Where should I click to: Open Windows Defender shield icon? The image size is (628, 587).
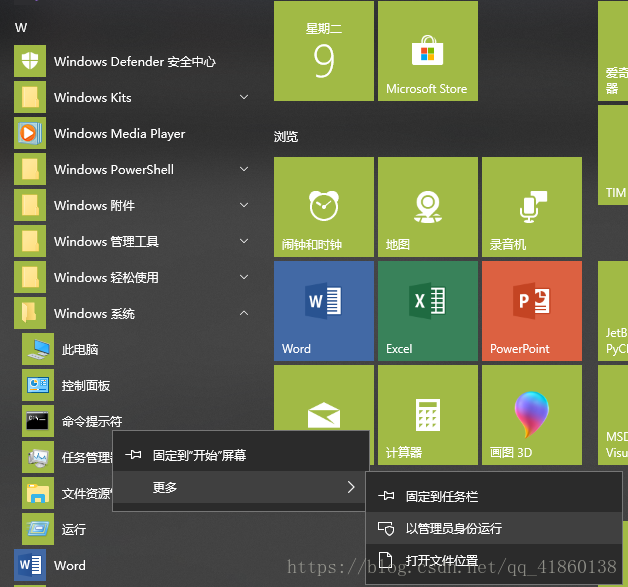30,61
